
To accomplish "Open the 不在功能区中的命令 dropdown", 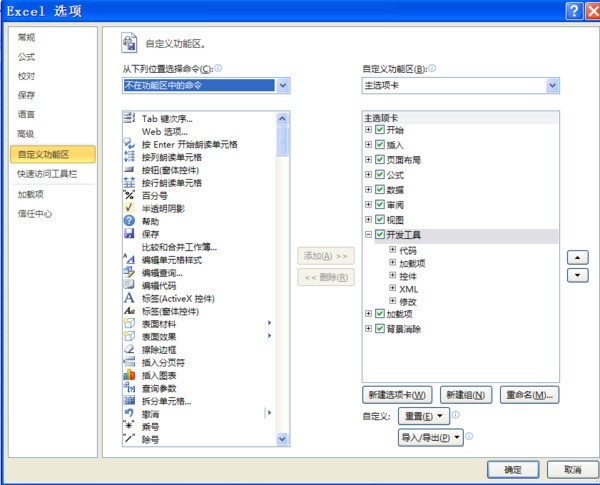I will (283, 85).
